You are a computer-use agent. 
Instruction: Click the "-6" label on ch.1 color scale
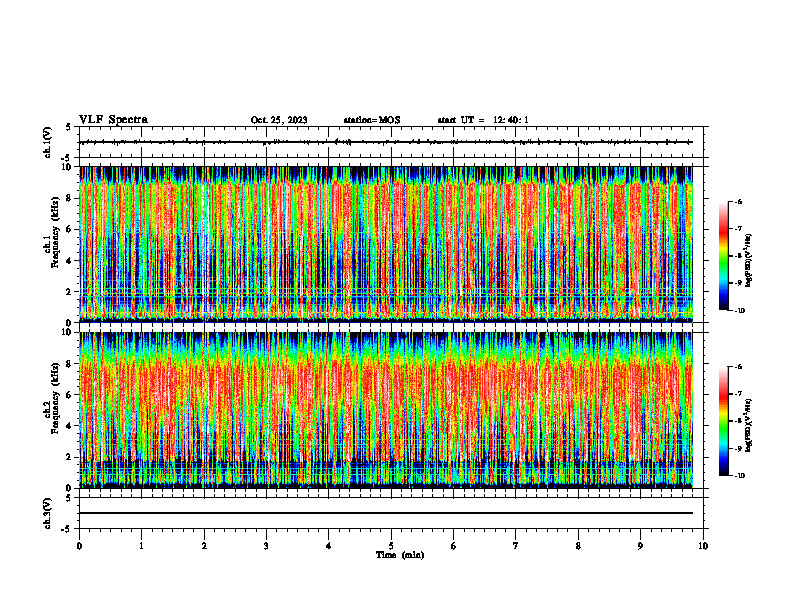[739, 202]
